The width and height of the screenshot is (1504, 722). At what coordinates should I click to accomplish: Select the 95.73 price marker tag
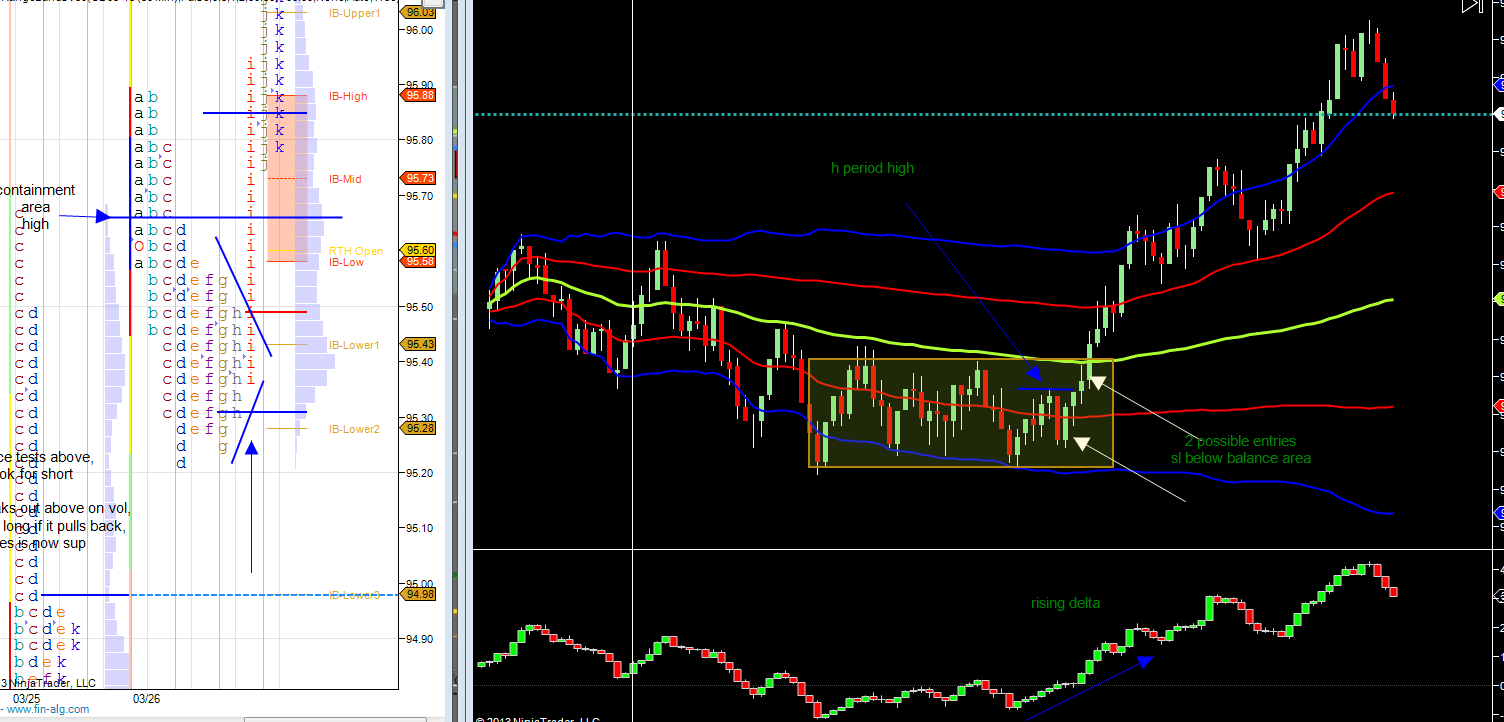[420, 178]
